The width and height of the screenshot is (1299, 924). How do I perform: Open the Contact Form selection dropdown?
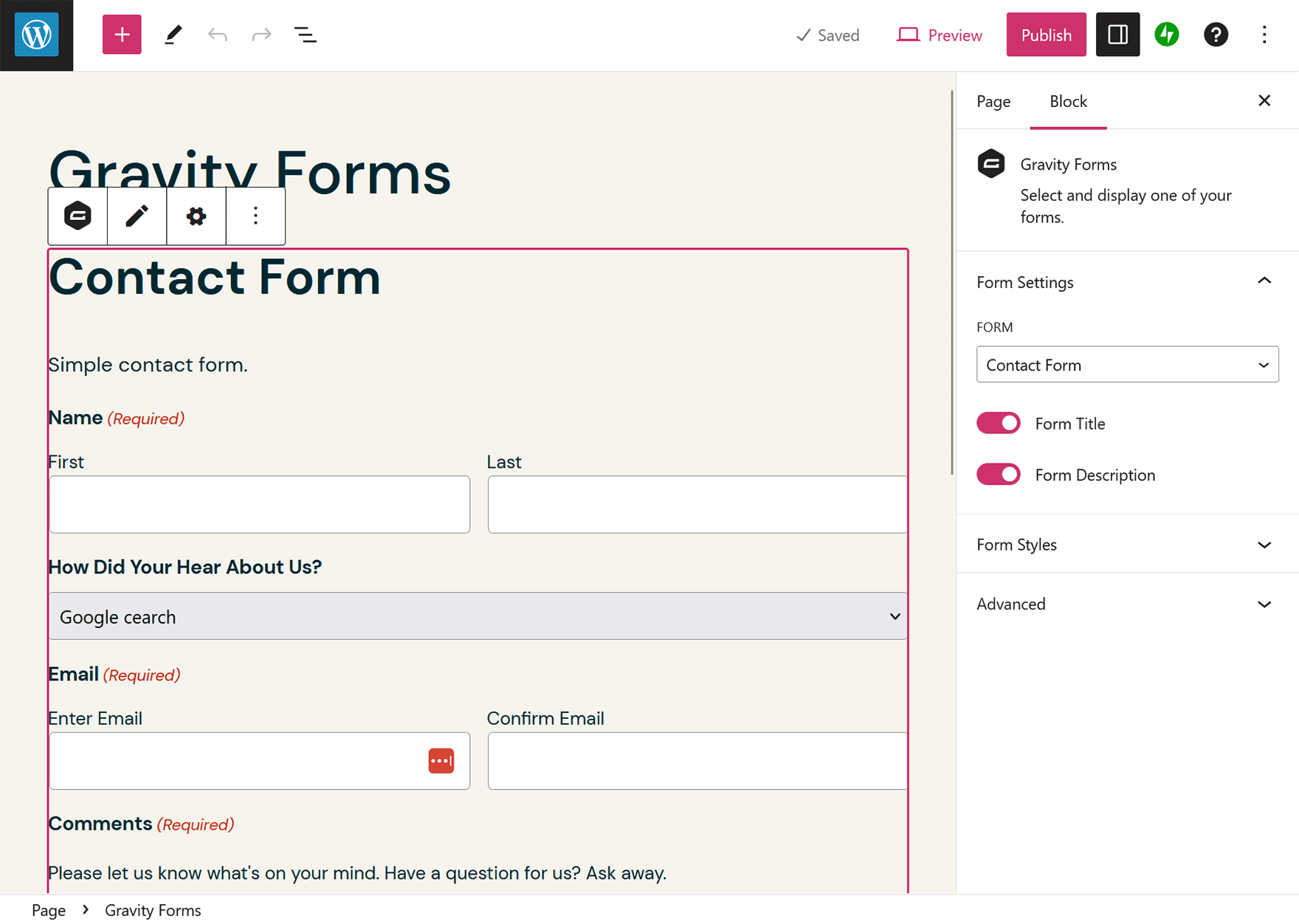pyautogui.click(x=1127, y=365)
